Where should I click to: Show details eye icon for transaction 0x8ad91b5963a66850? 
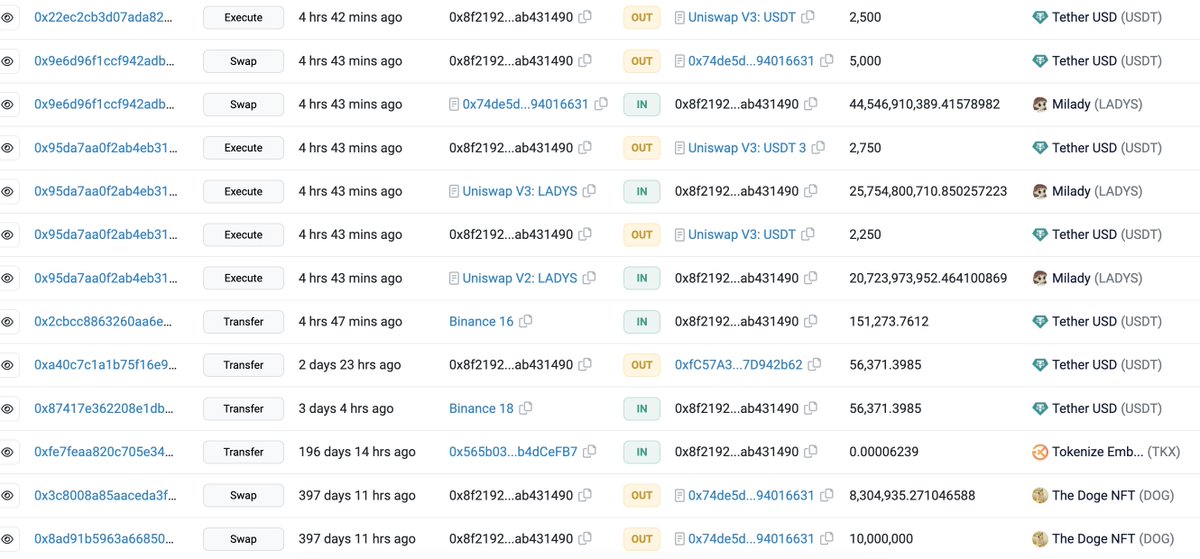click(7, 539)
